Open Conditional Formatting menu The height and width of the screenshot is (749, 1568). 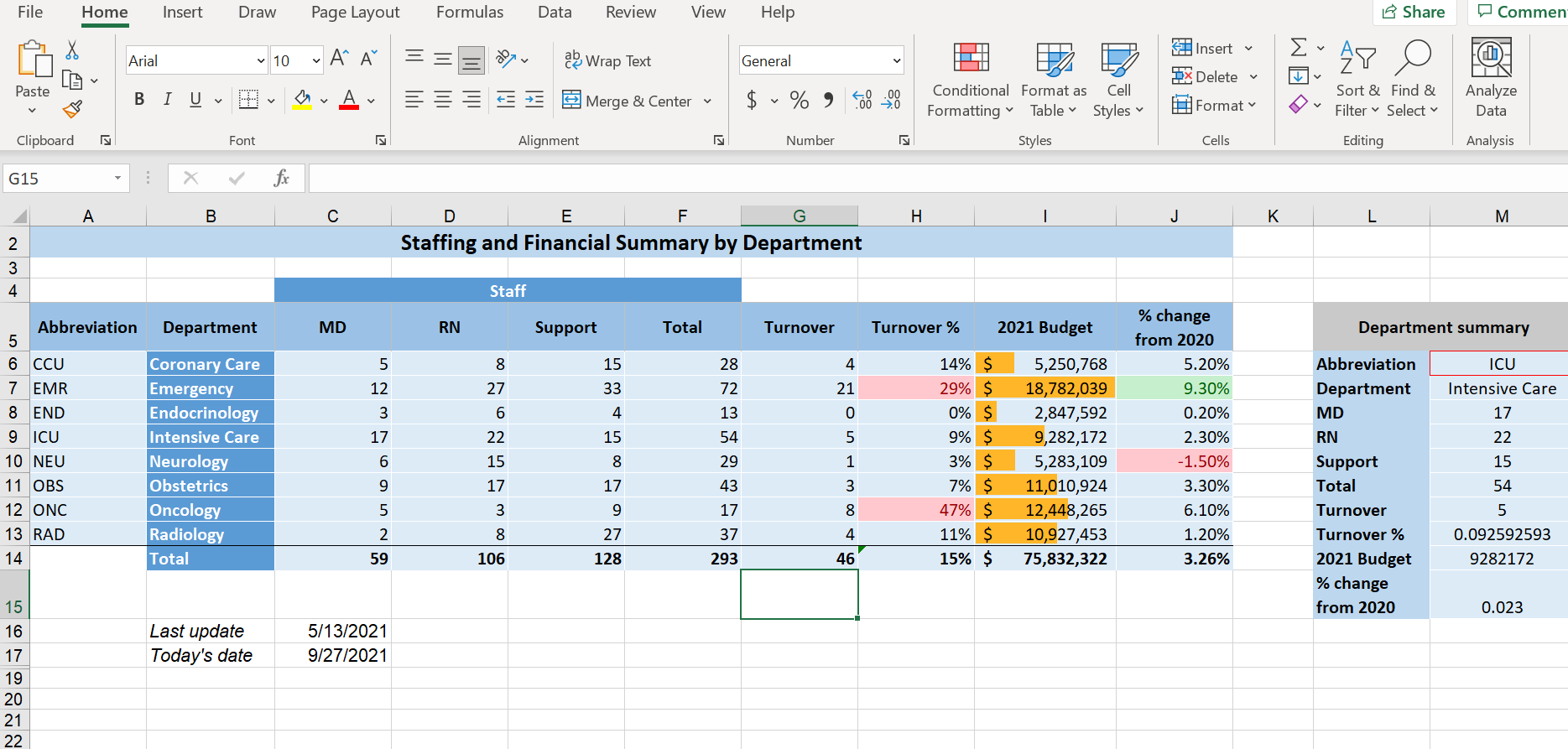tap(971, 80)
